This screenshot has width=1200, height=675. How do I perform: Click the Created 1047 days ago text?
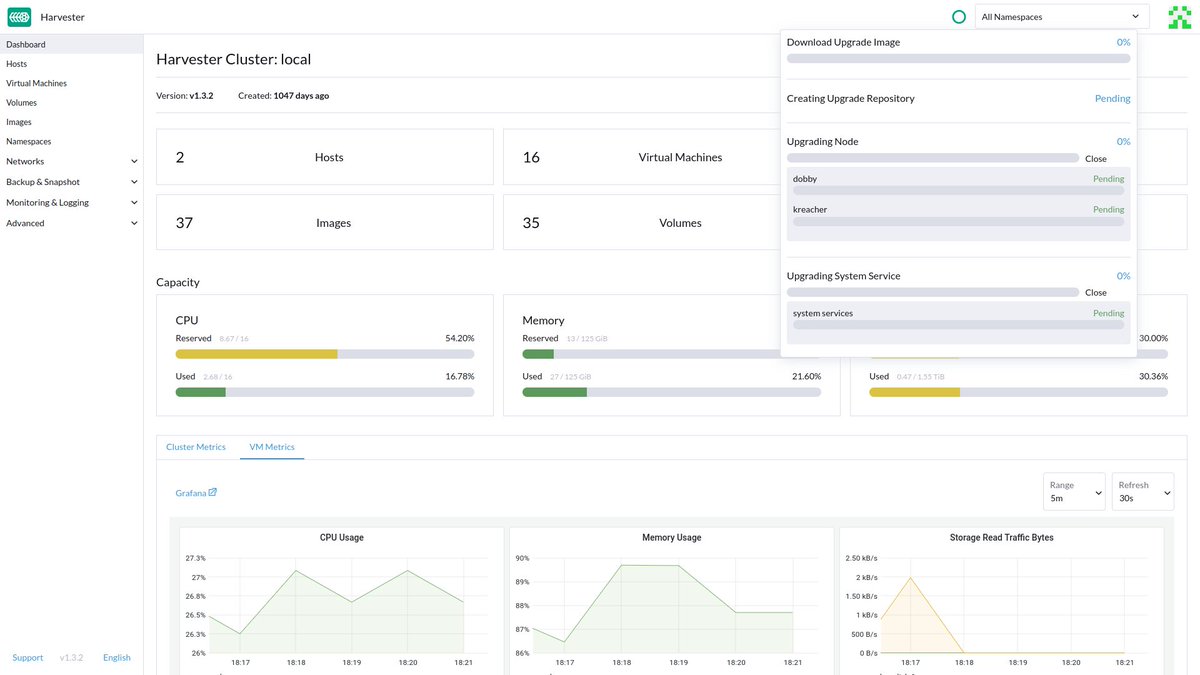pyautogui.click(x=283, y=96)
